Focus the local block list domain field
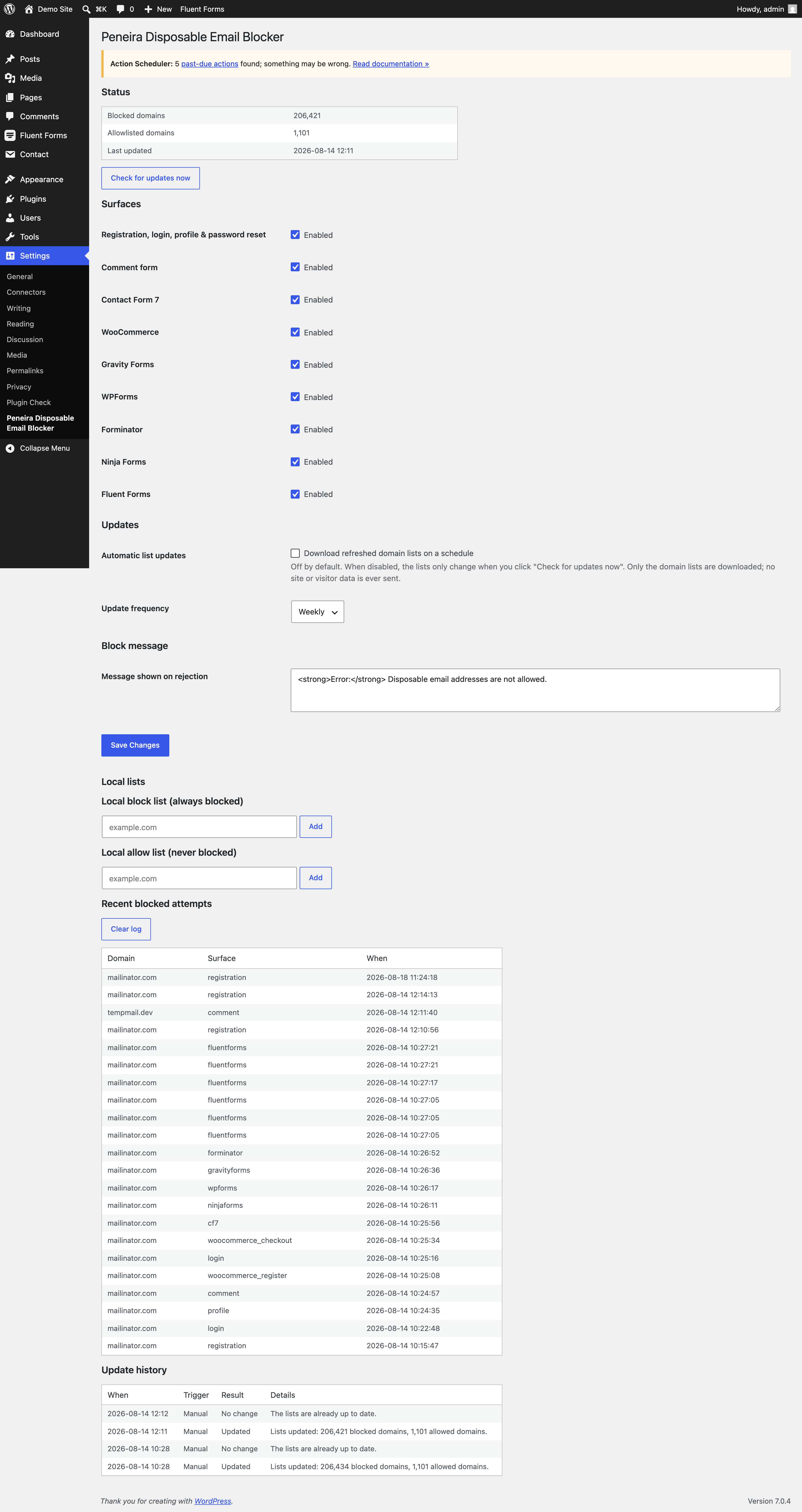Screen dimensions: 802x1512 [x=199, y=827]
